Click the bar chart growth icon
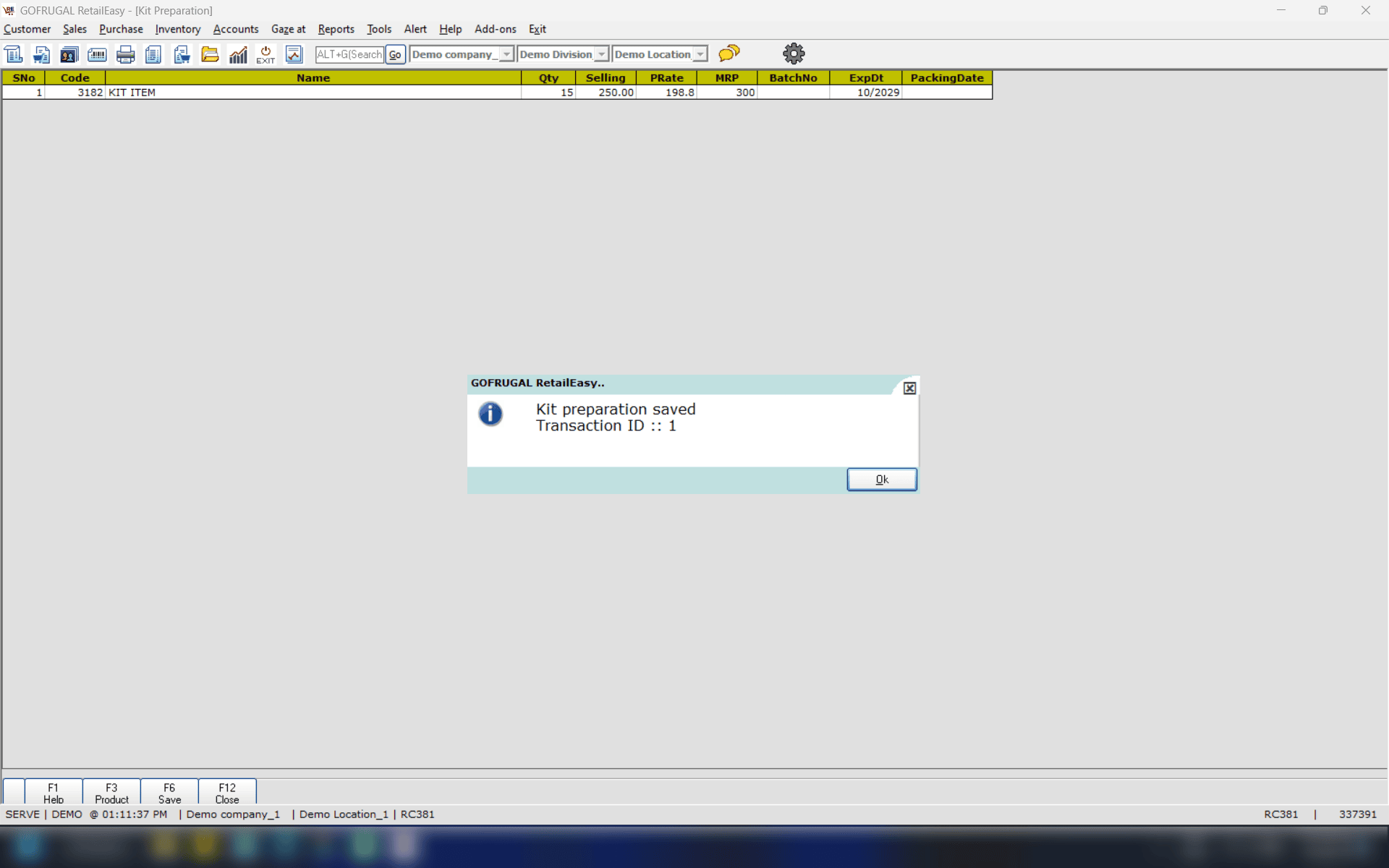This screenshot has width=1389, height=868. pyautogui.click(x=238, y=54)
